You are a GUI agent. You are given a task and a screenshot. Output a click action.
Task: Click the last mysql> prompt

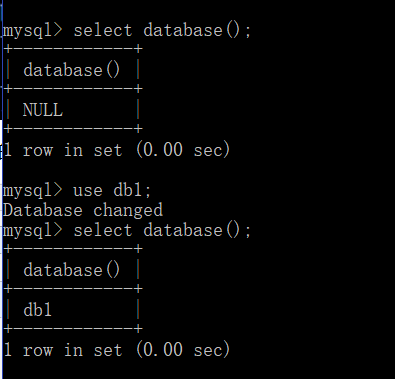[33, 230]
